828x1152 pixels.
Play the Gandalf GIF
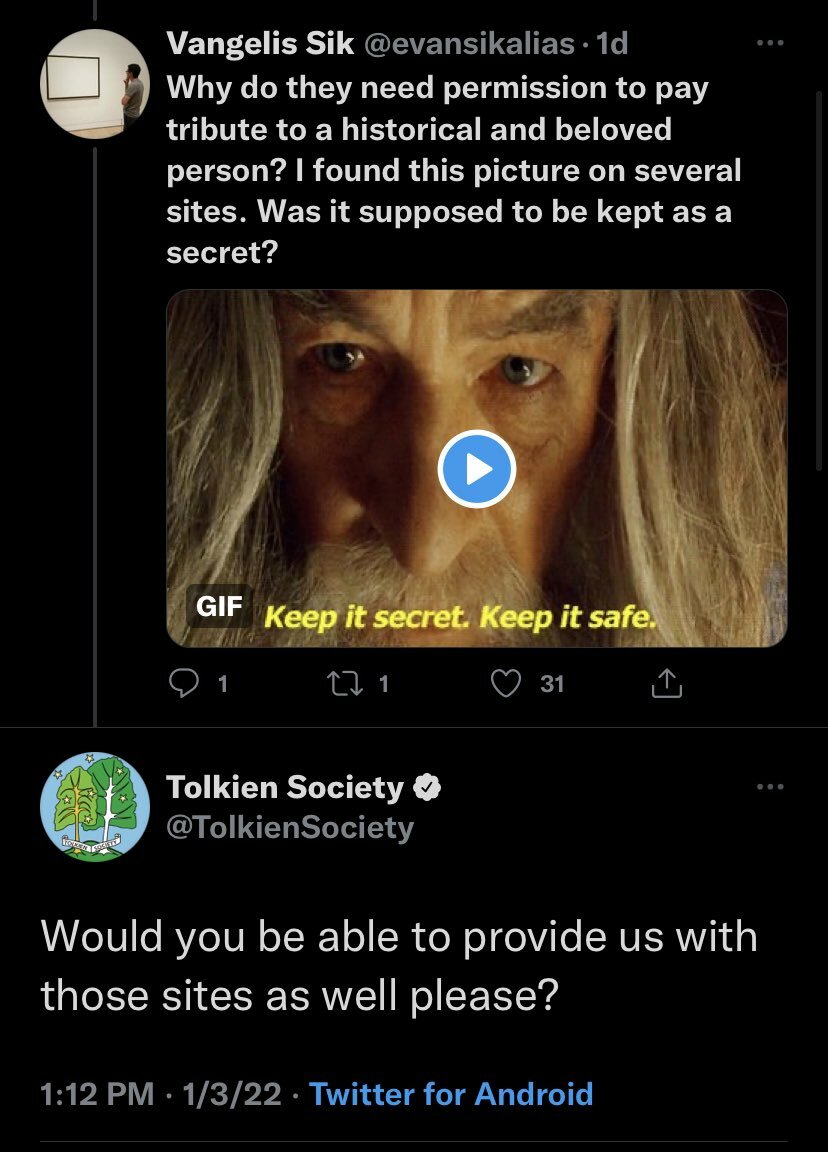point(477,468)
